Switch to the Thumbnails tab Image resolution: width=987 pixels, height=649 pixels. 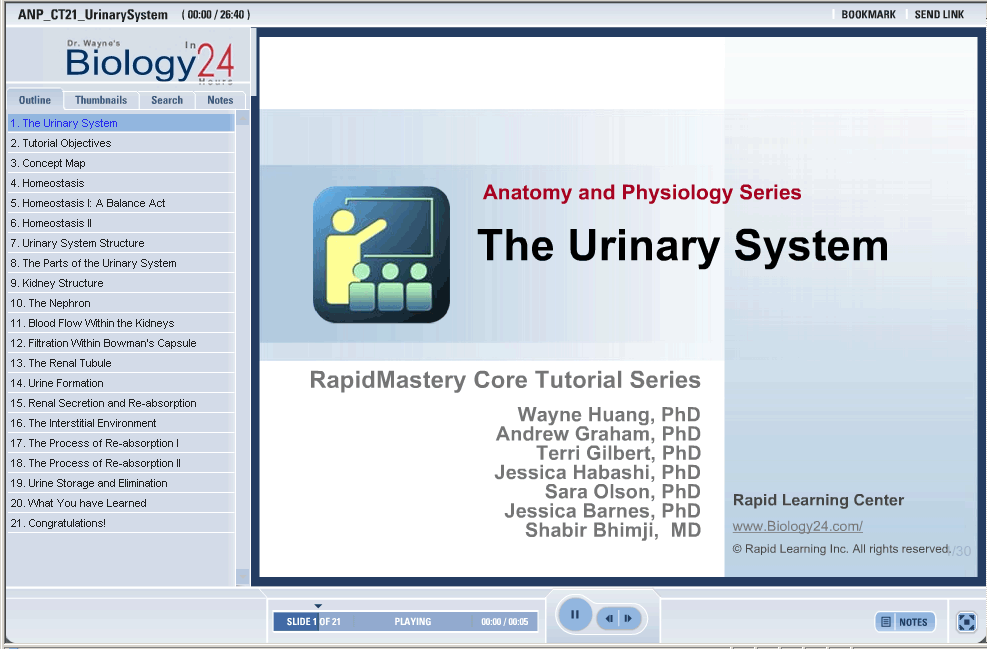click(101, 100)
